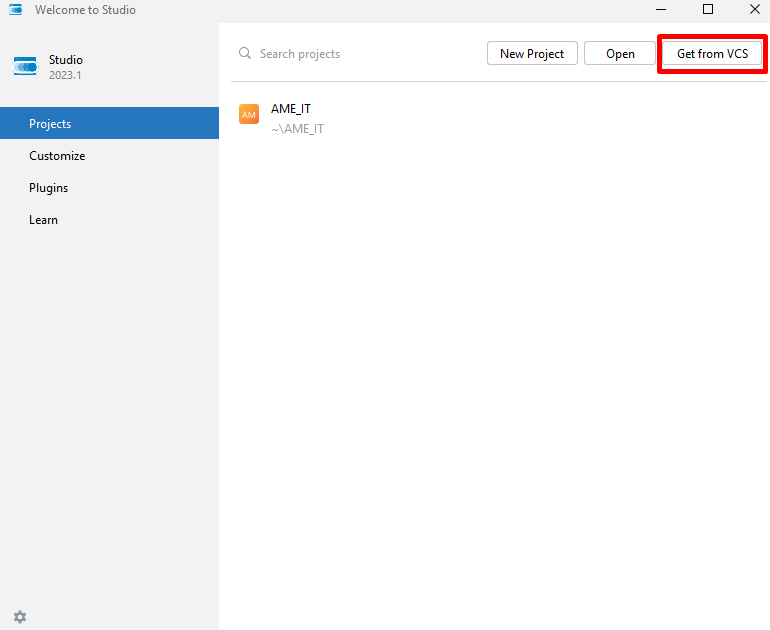This screenshot has height=630, width=770.
Task: Click the Studio app icon in title bar
Action: 16,10
